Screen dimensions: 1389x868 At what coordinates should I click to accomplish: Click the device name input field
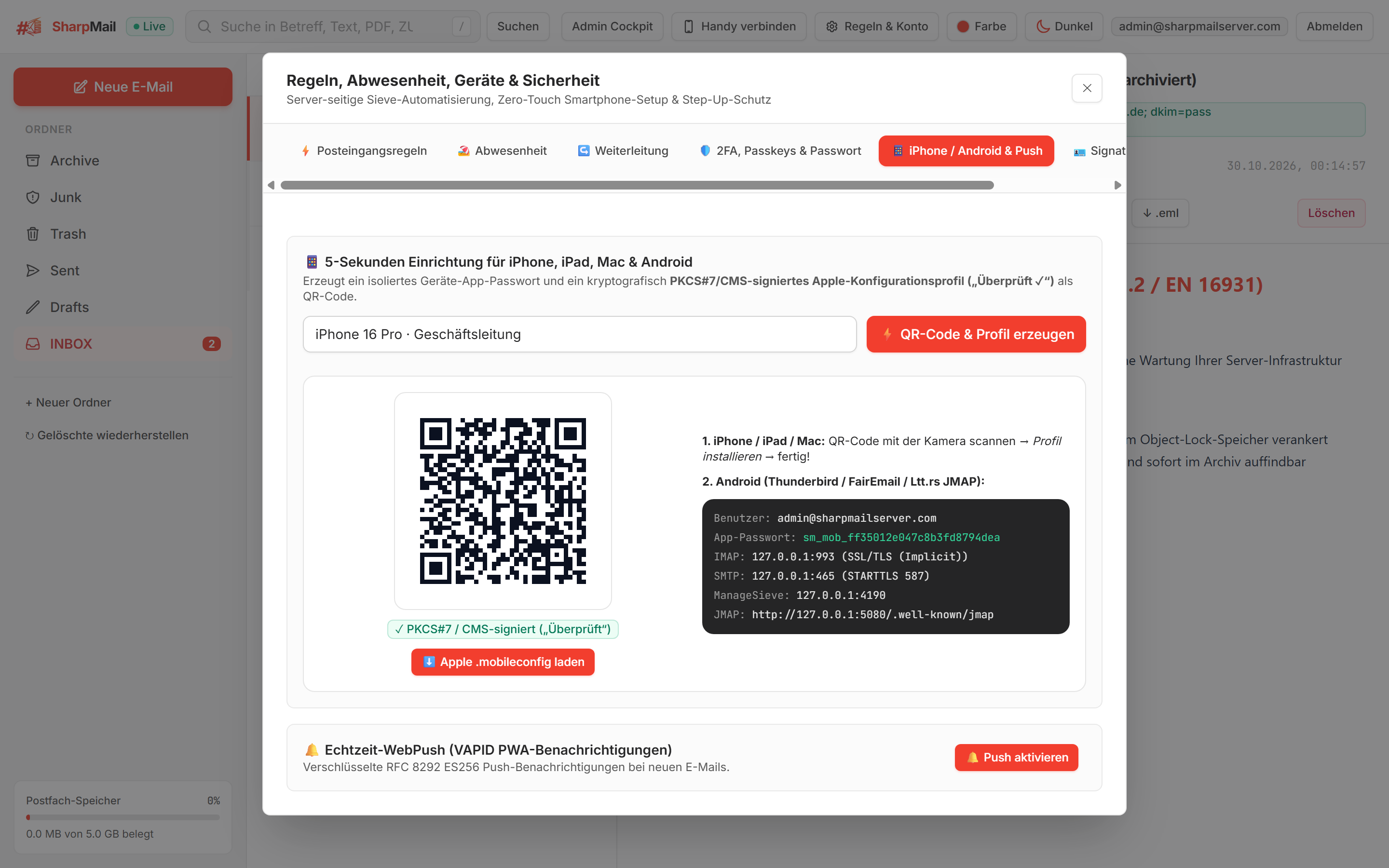point(580,334)
